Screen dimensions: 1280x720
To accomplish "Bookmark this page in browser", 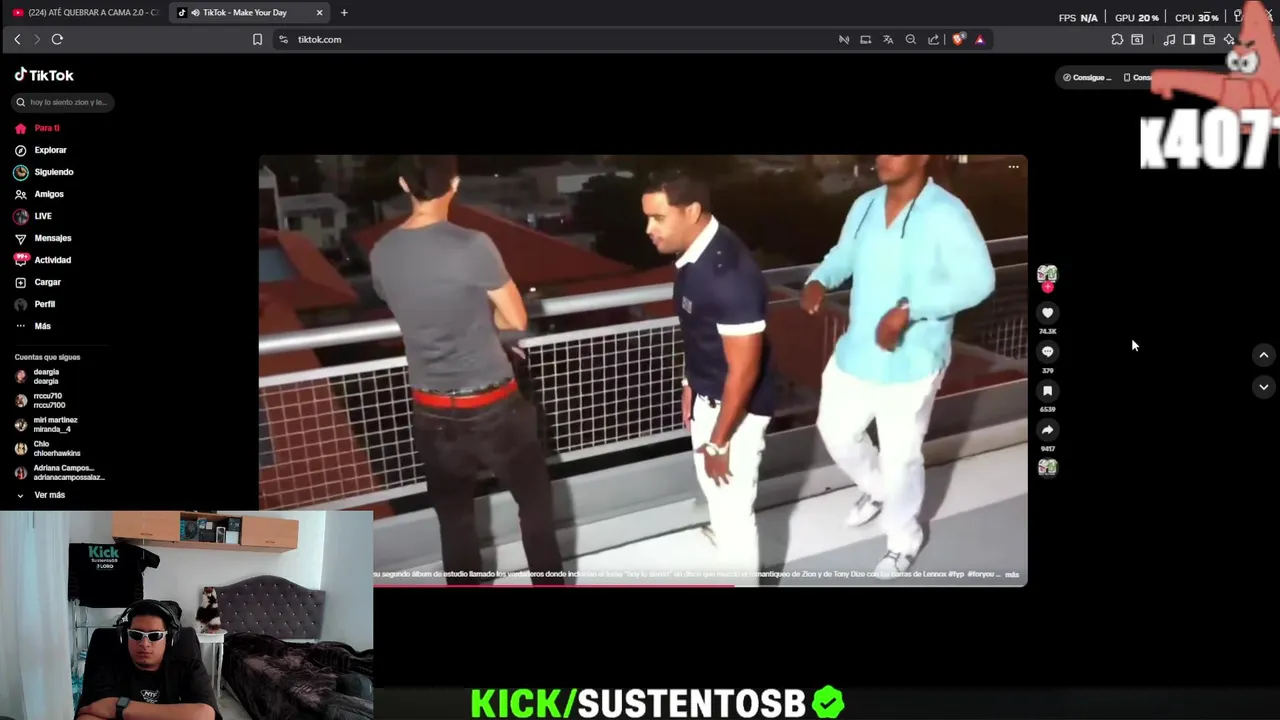I will coord(257,39).
